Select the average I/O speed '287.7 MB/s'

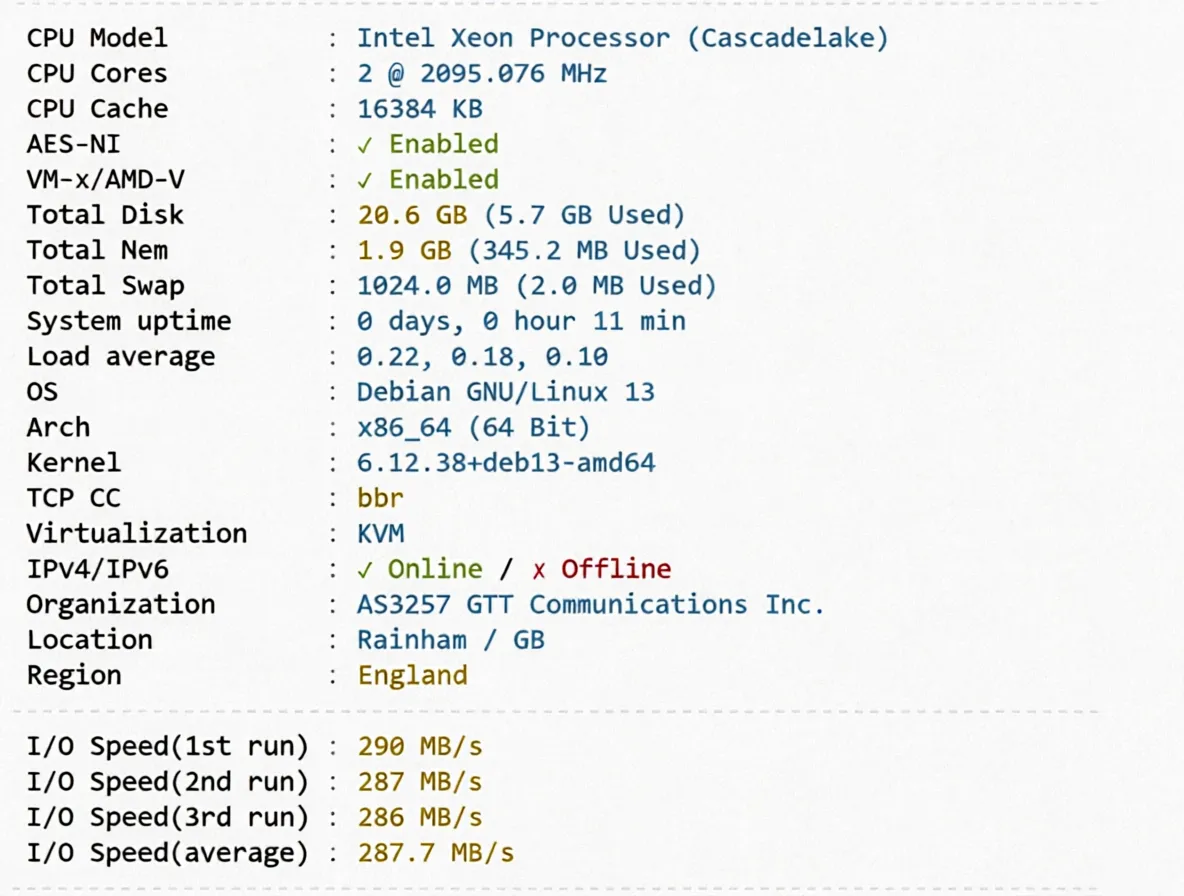(436, 852)
